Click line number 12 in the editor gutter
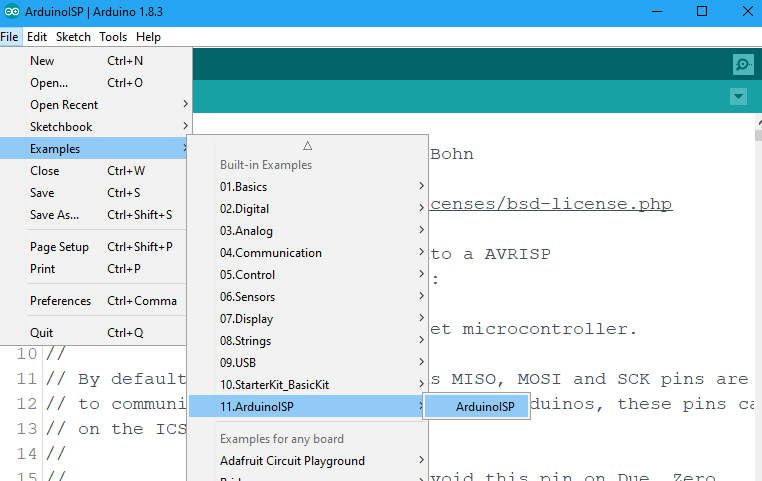This screenshot has width=762, height=481. [x=27, y=404]
